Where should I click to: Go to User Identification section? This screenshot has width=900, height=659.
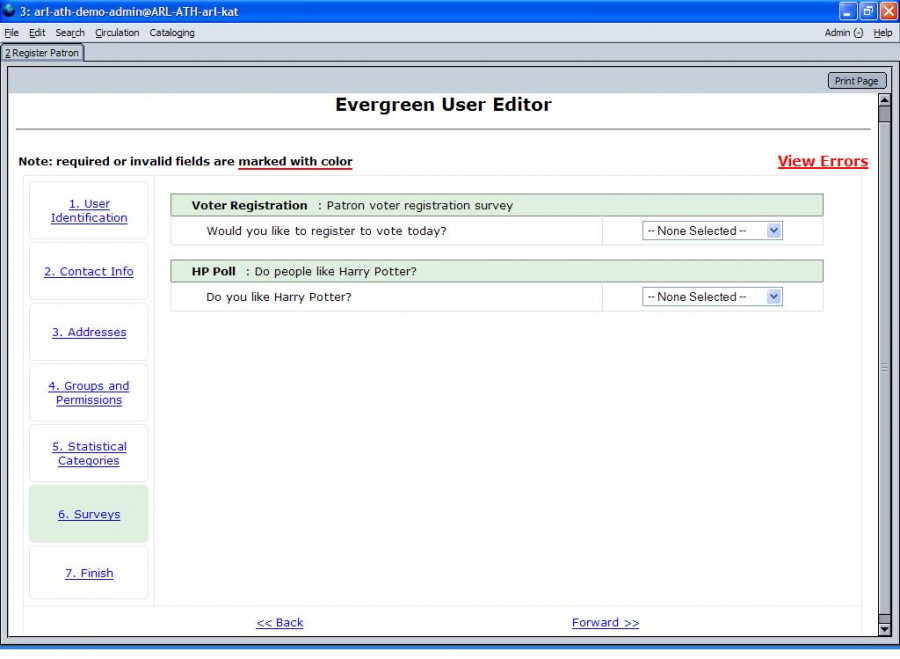[89, 211]
